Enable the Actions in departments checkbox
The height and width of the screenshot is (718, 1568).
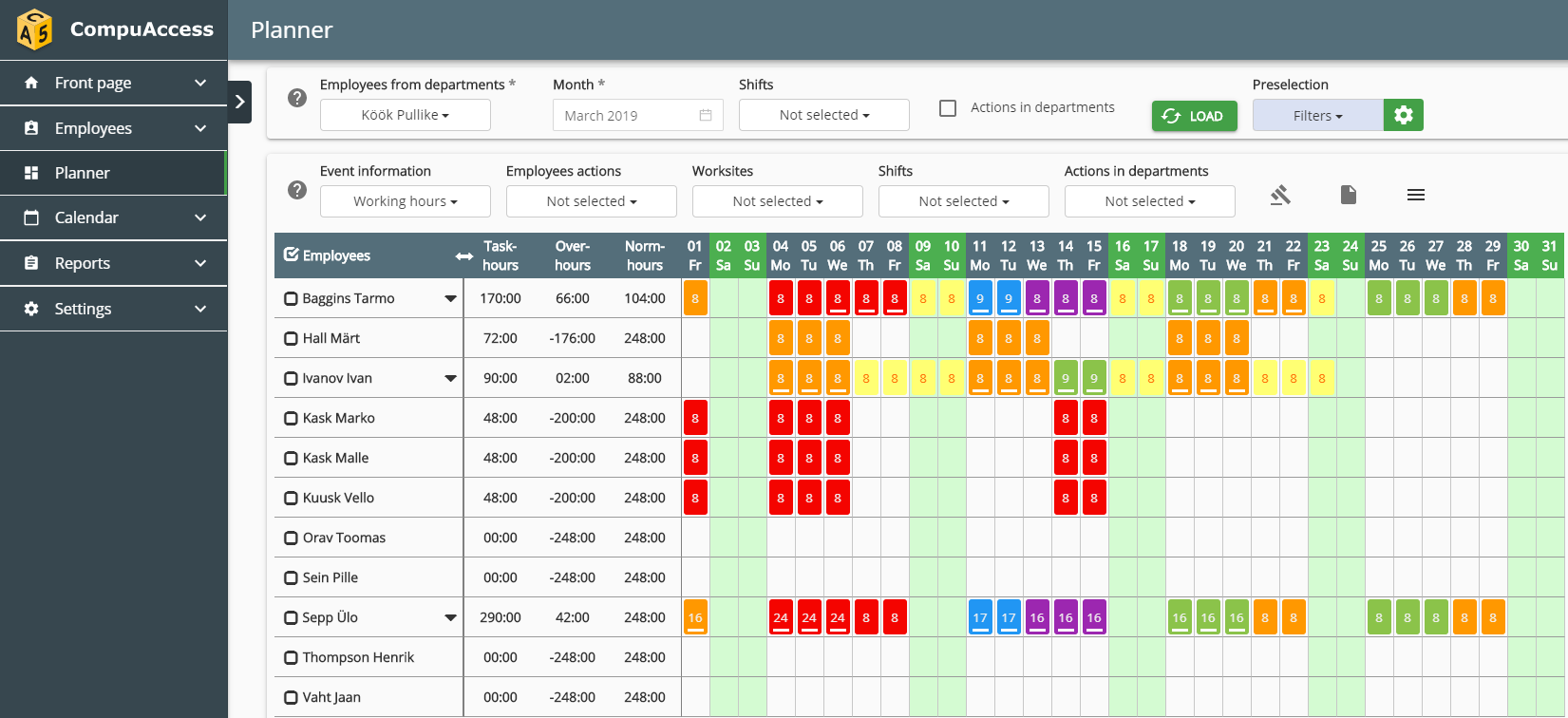click(x=948, y=108)
